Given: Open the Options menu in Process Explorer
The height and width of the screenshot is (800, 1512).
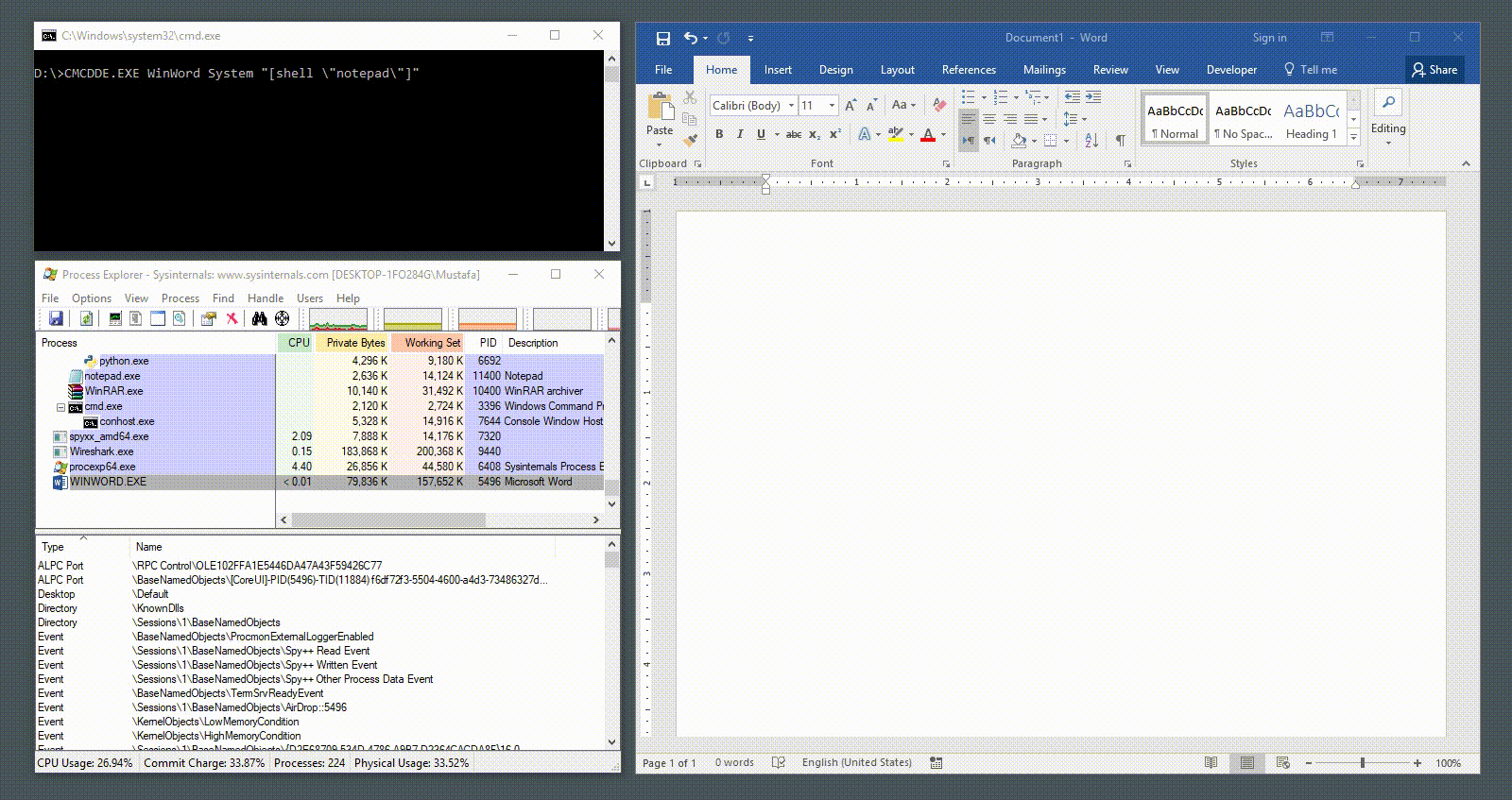Looking at the screenshot, I should pyautogui.click(x=92, y=298).
